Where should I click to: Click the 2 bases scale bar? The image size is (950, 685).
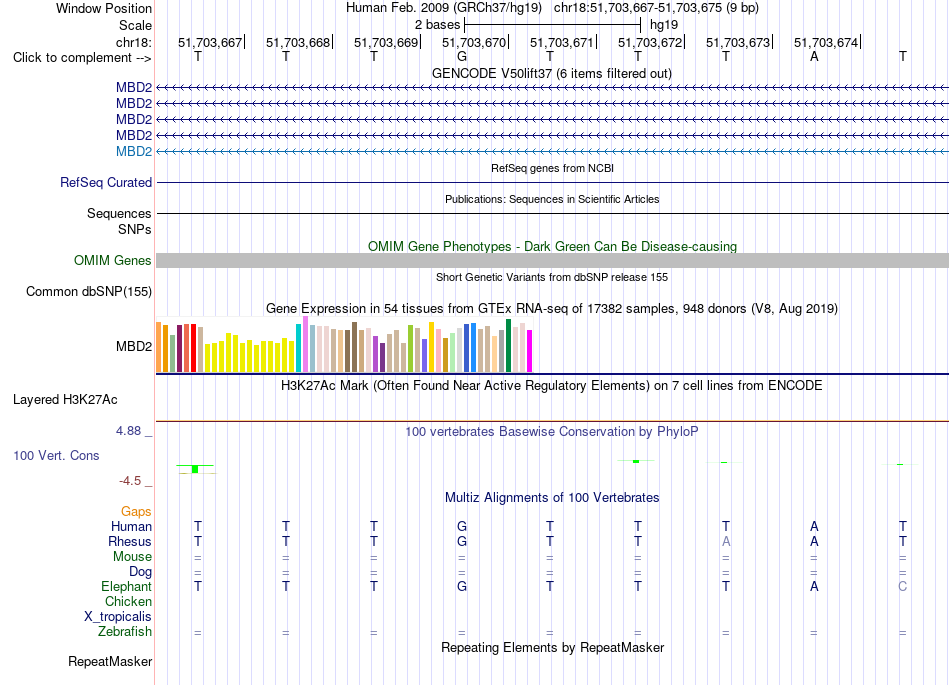point(552,25)
